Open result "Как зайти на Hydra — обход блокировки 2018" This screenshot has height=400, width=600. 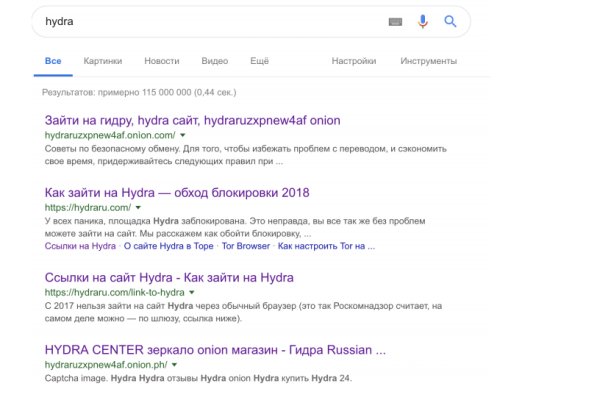(x=178, y=192)
